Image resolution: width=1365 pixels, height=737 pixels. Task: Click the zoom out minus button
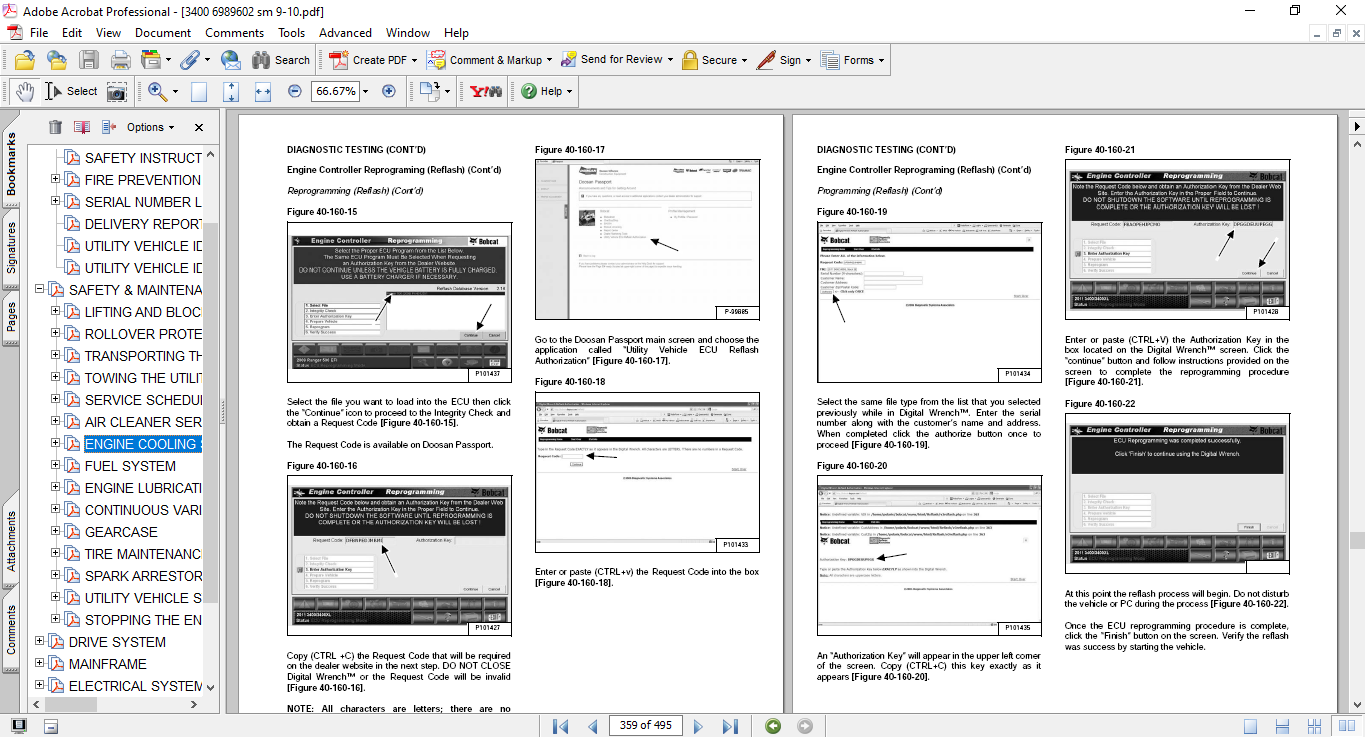tap(294, 91)
